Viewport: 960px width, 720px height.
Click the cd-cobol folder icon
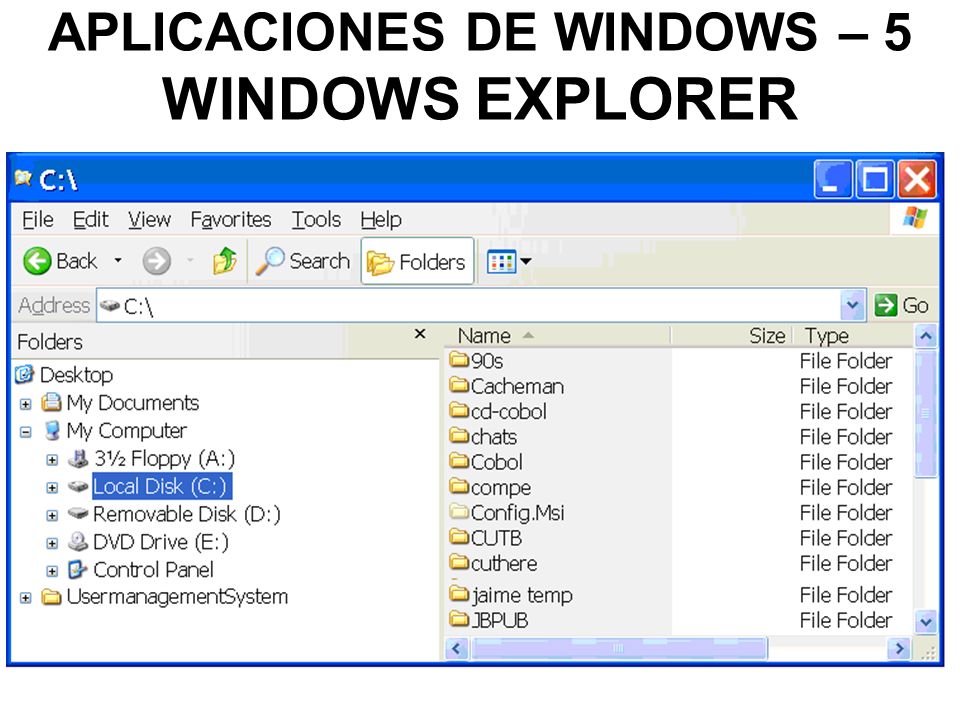pyautogui.click(x=459, y=409)
